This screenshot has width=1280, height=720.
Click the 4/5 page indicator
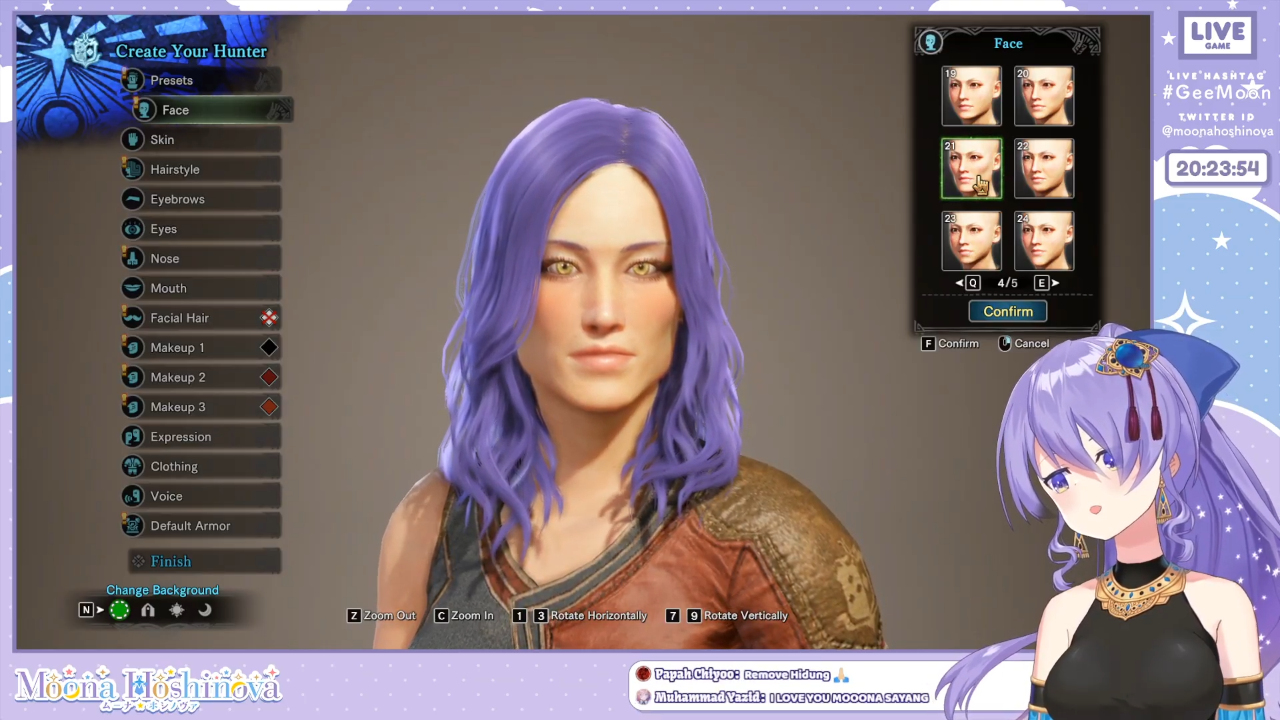(x=1007, y=283)
